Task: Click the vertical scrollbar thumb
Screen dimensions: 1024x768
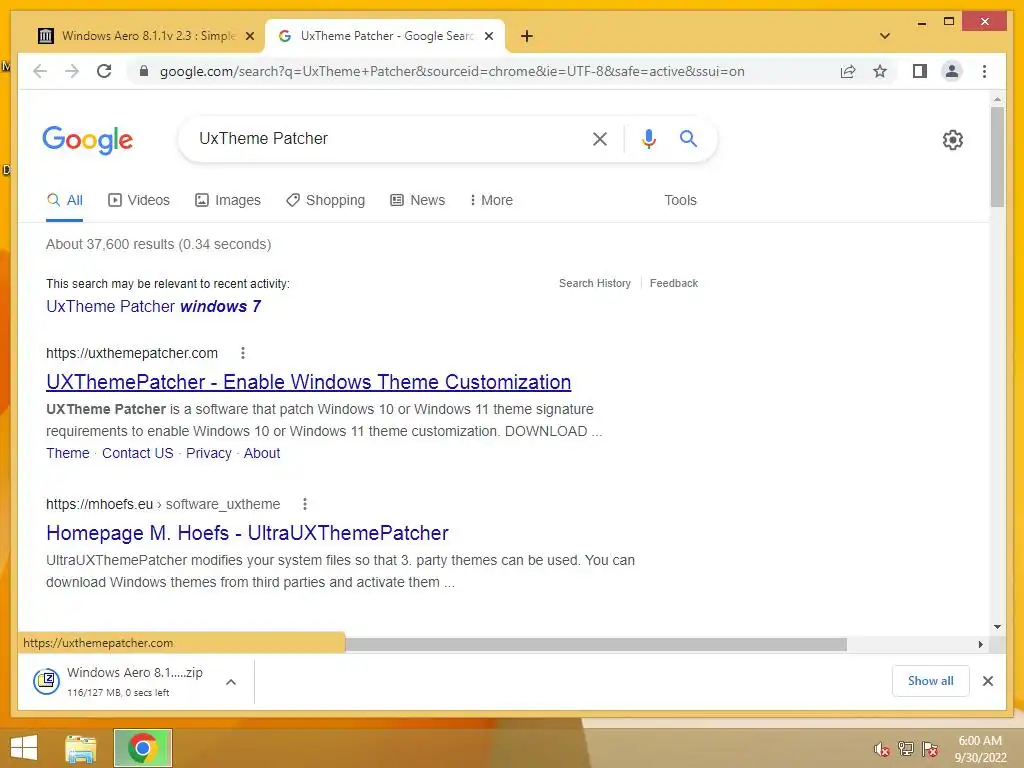Action: 997,157
